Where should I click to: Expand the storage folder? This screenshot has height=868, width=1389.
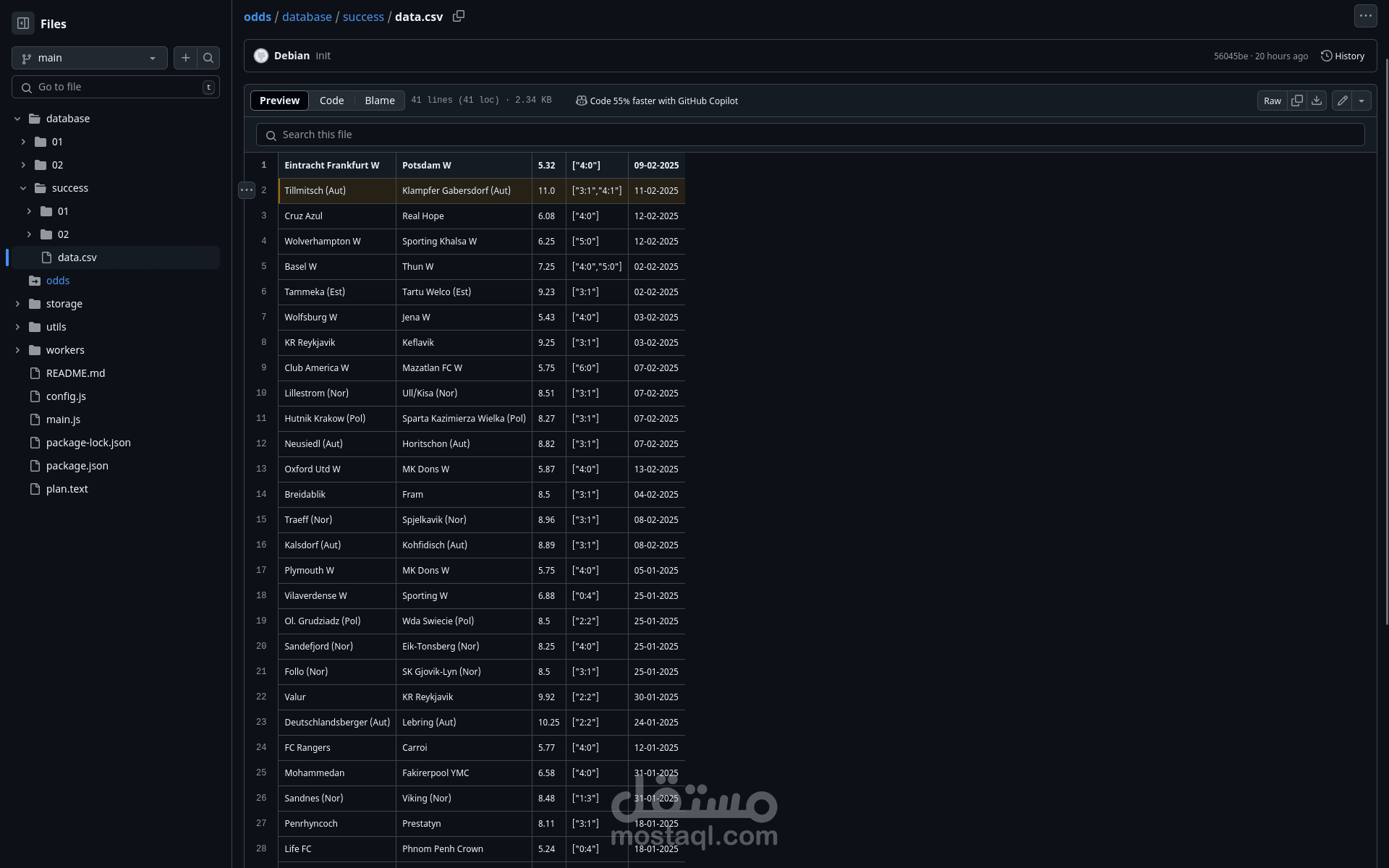click(17, 304)
